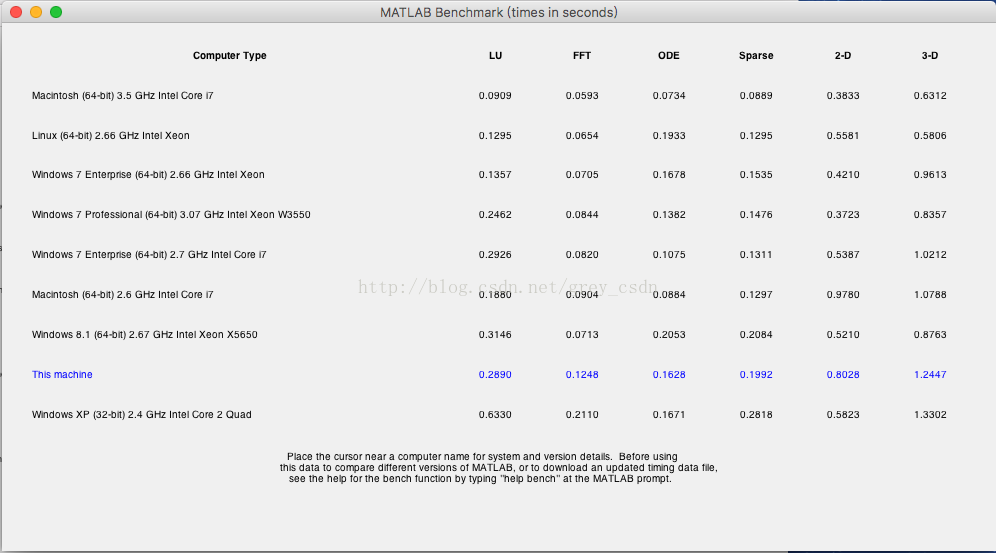Select 'Windows 8.1 (64-bit) 2.67 GHz Intel Xeon X5650'

coord(145,335)
